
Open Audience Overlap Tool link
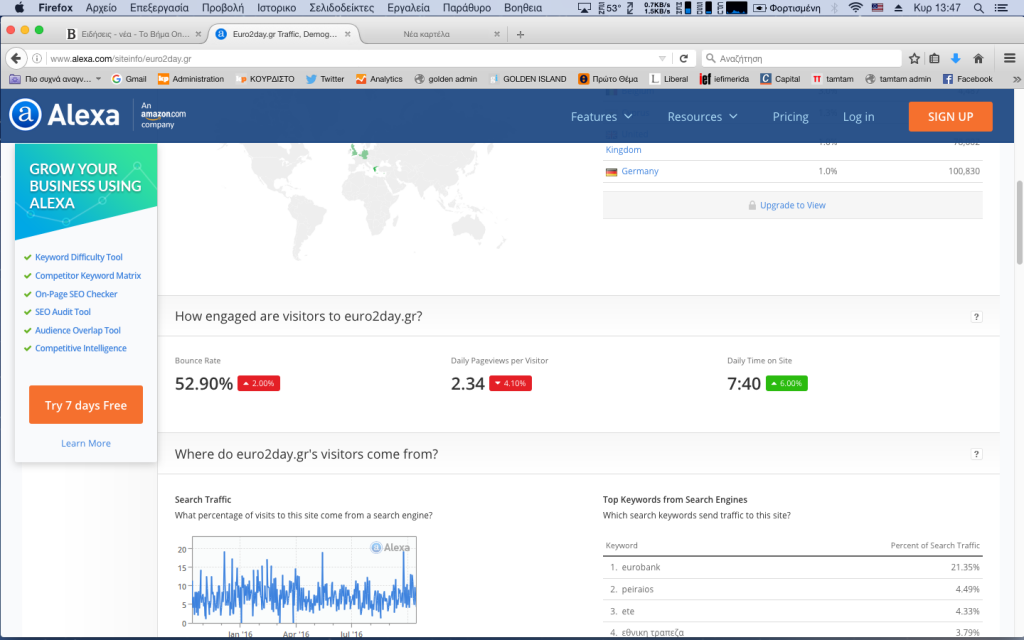click(x=78, y=330)
